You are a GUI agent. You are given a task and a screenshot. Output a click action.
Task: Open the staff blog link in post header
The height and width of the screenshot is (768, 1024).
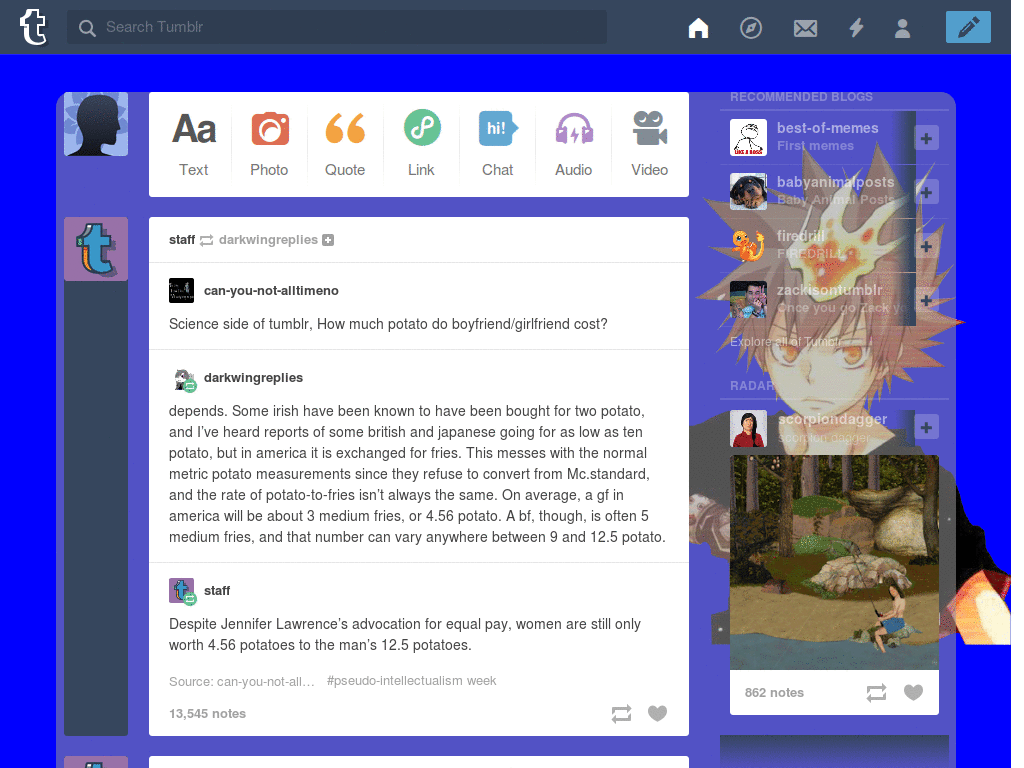point(182,240)
